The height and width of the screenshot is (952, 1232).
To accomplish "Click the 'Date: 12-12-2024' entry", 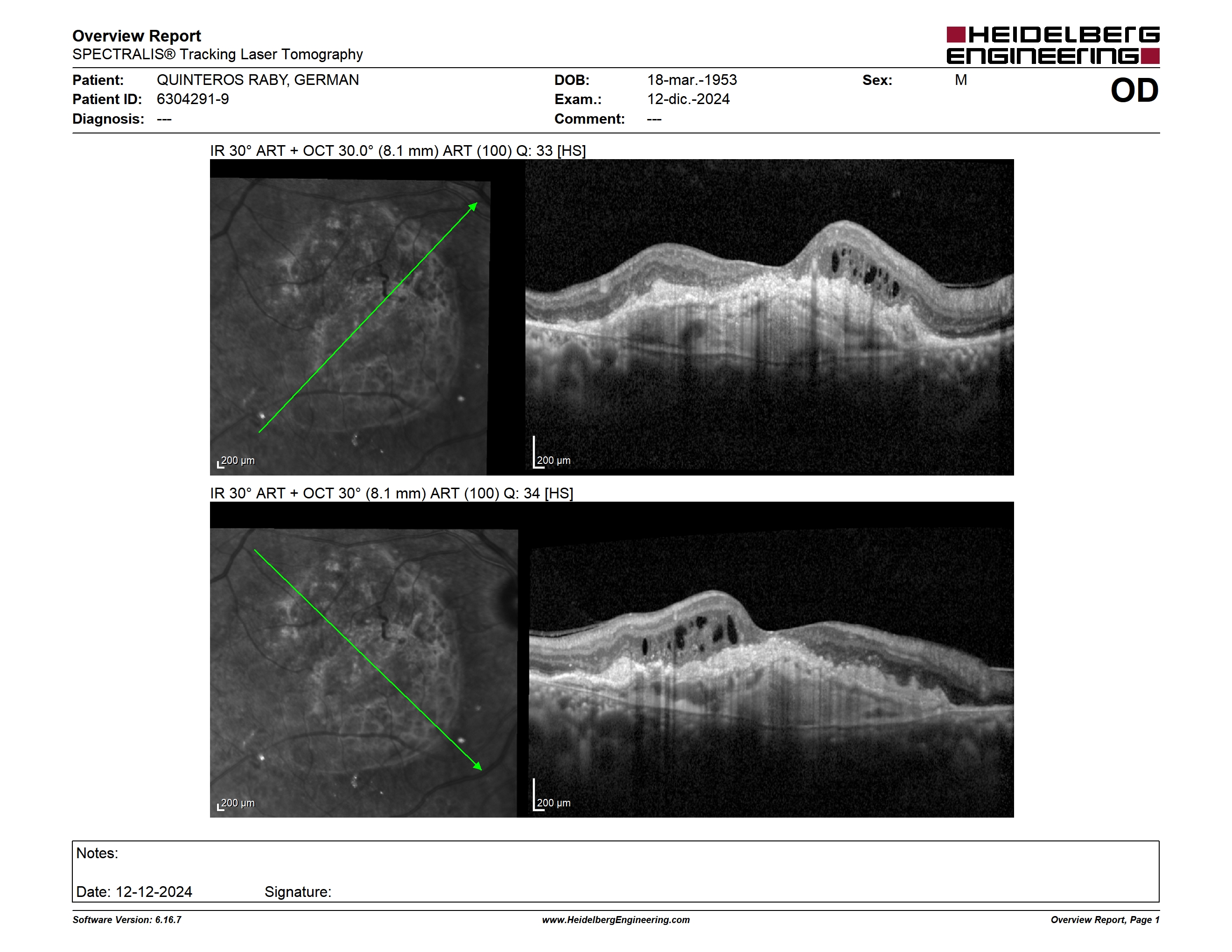I will pyautogui.click(x=134, y=892).
